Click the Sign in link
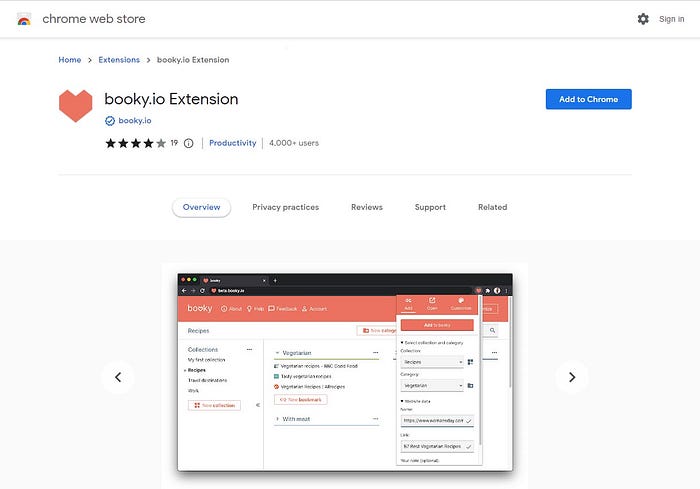The image size is (700, 489). [671, 19]
